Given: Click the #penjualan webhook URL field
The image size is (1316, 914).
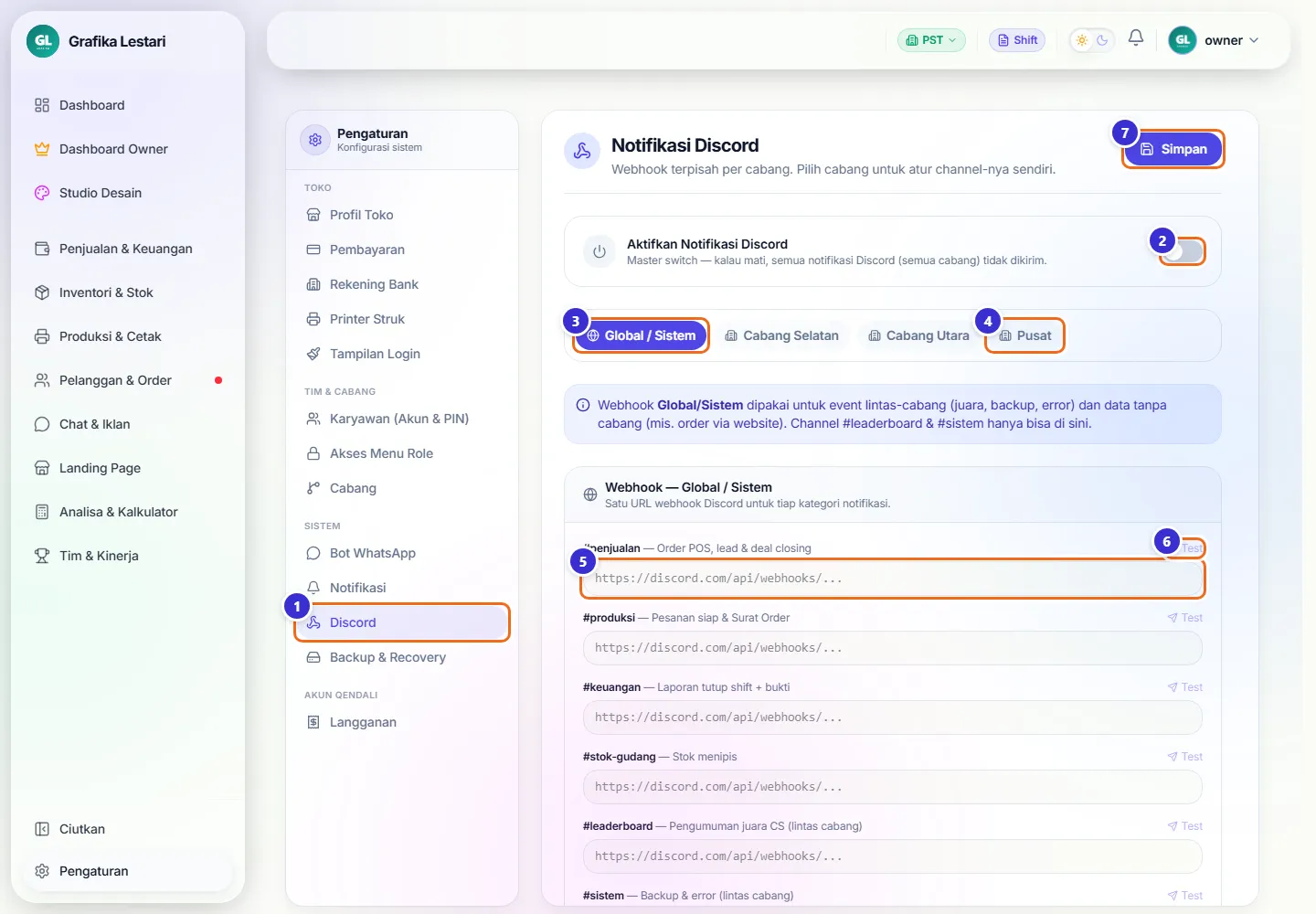Looking at the screenshot, I should click(893, 579).
